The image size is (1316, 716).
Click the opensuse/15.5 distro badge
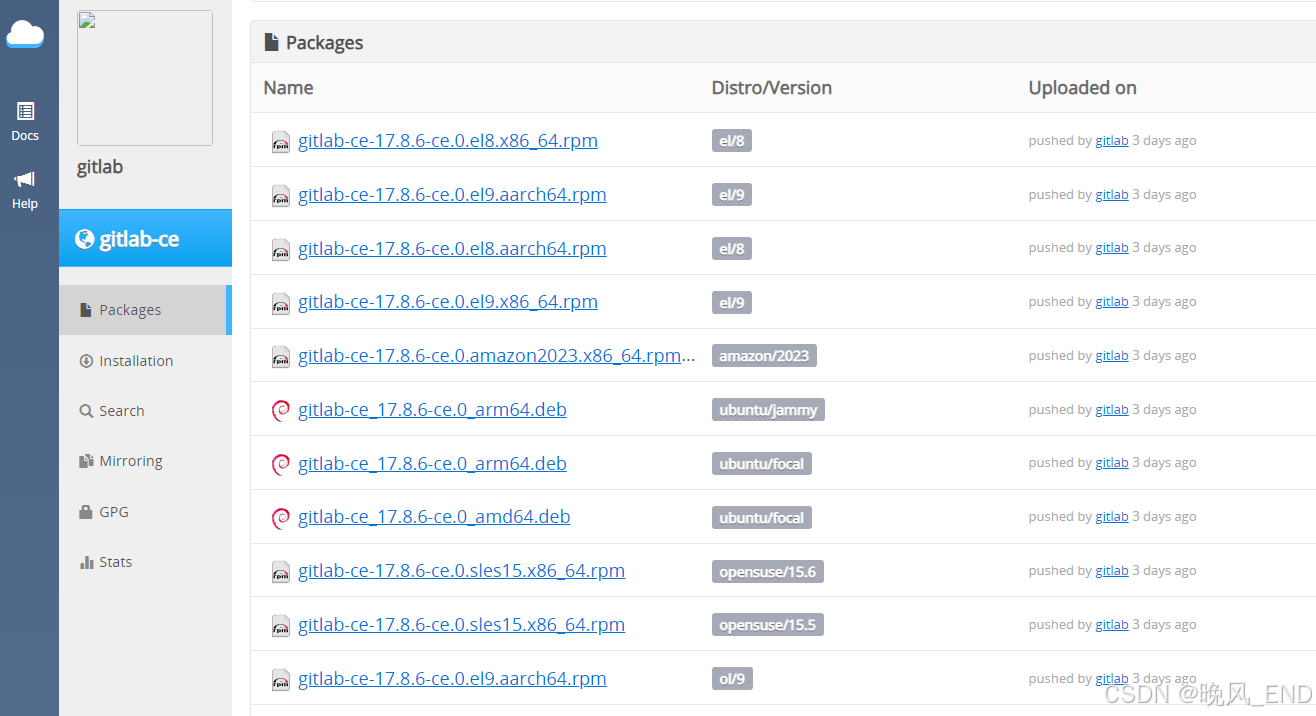(768, 625)
